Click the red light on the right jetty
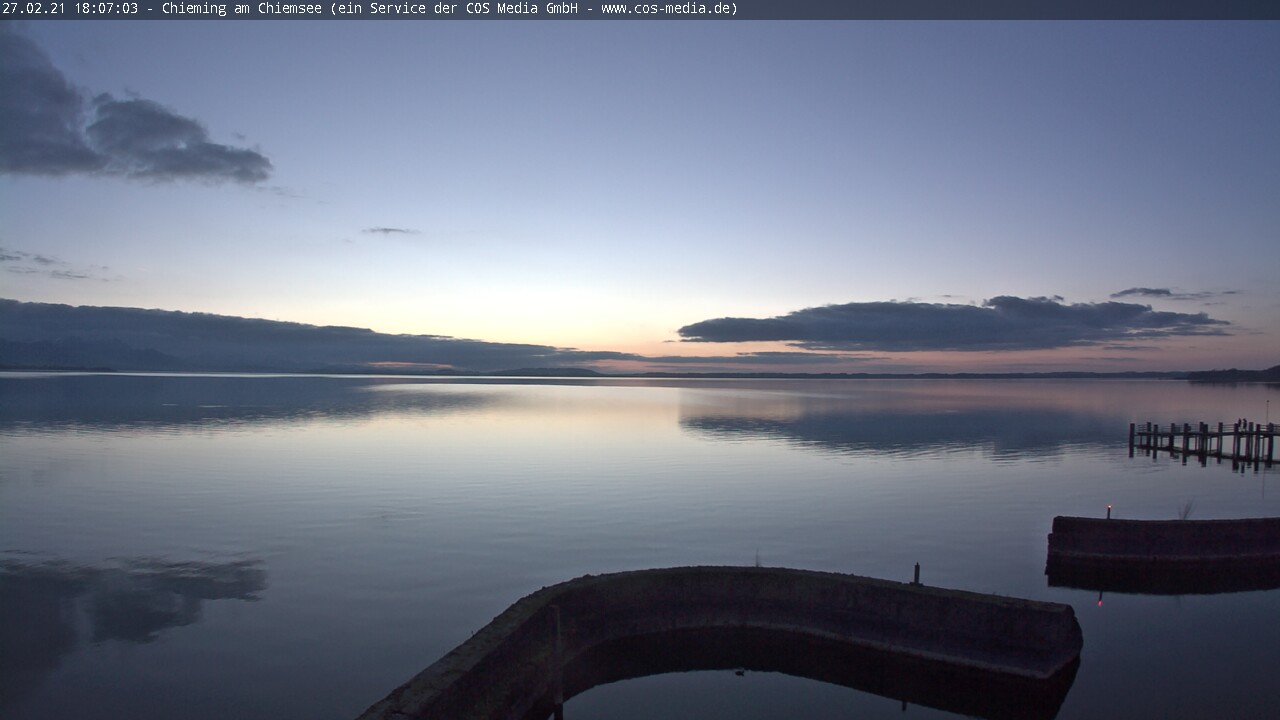Image resolution: width=1280 pixels, height=720 pixels. (x=1108, y=509)
